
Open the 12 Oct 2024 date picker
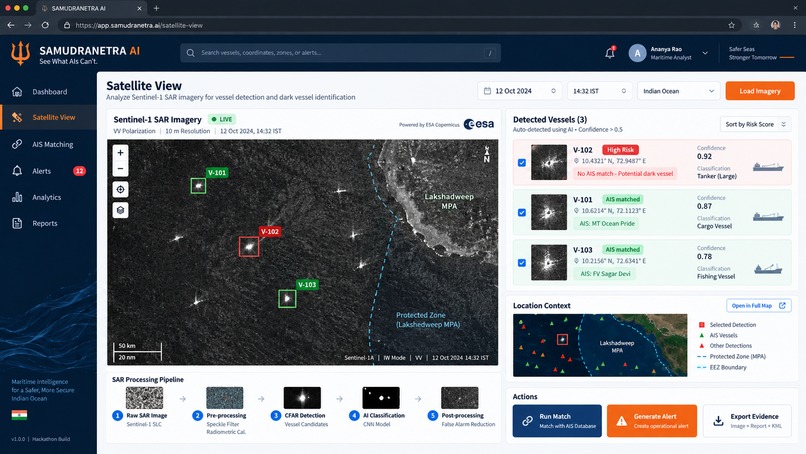520,91
